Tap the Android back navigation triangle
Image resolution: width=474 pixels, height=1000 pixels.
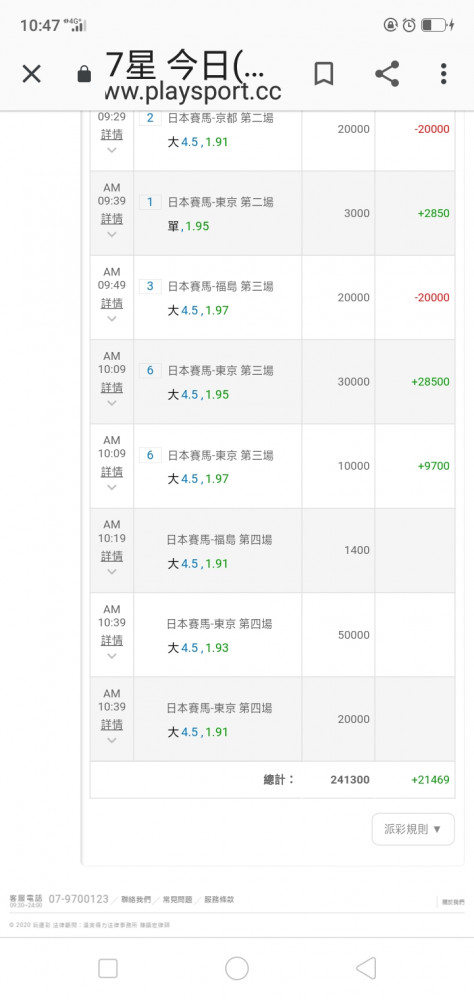pyautogui.click(x=366, y=967)
